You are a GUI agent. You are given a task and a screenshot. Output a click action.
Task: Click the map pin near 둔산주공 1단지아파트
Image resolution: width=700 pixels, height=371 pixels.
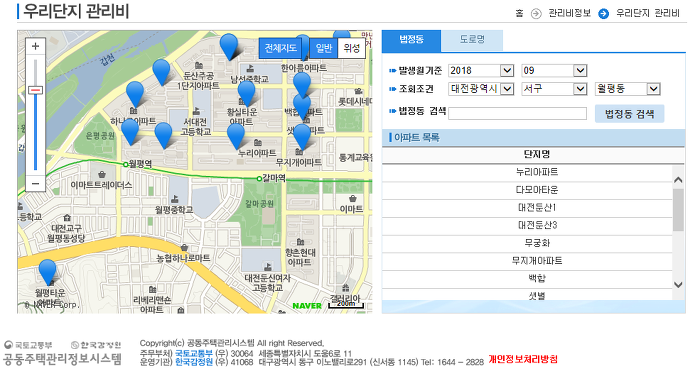click(161, 72)
